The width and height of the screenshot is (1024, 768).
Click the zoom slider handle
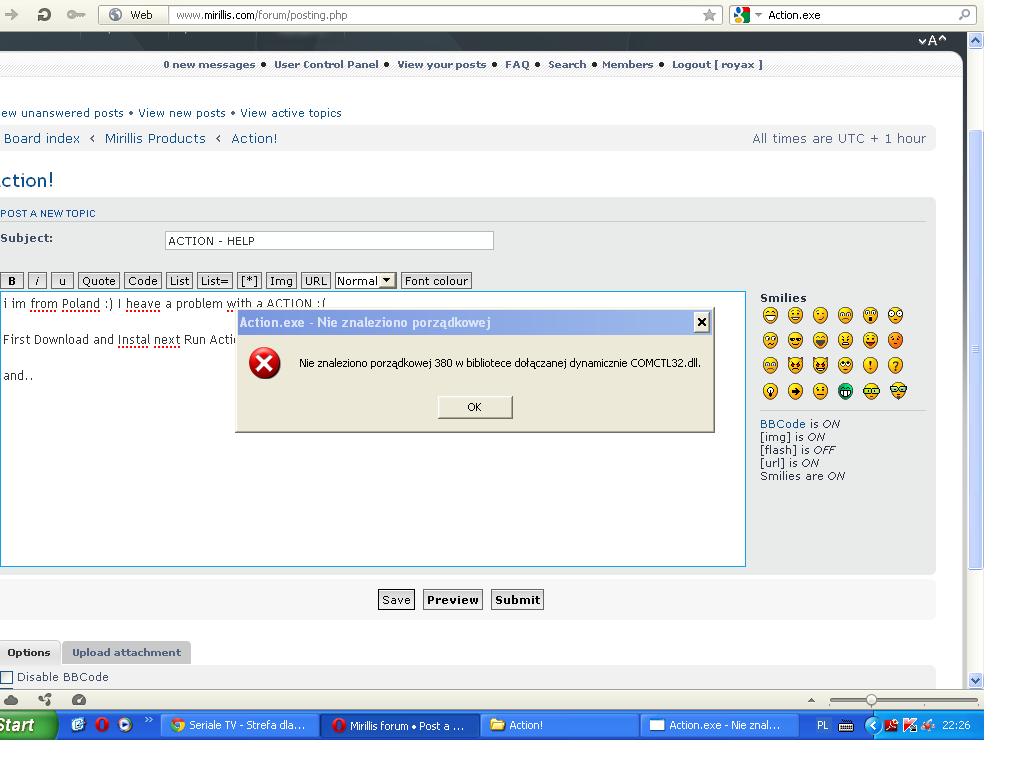(871, 700)
